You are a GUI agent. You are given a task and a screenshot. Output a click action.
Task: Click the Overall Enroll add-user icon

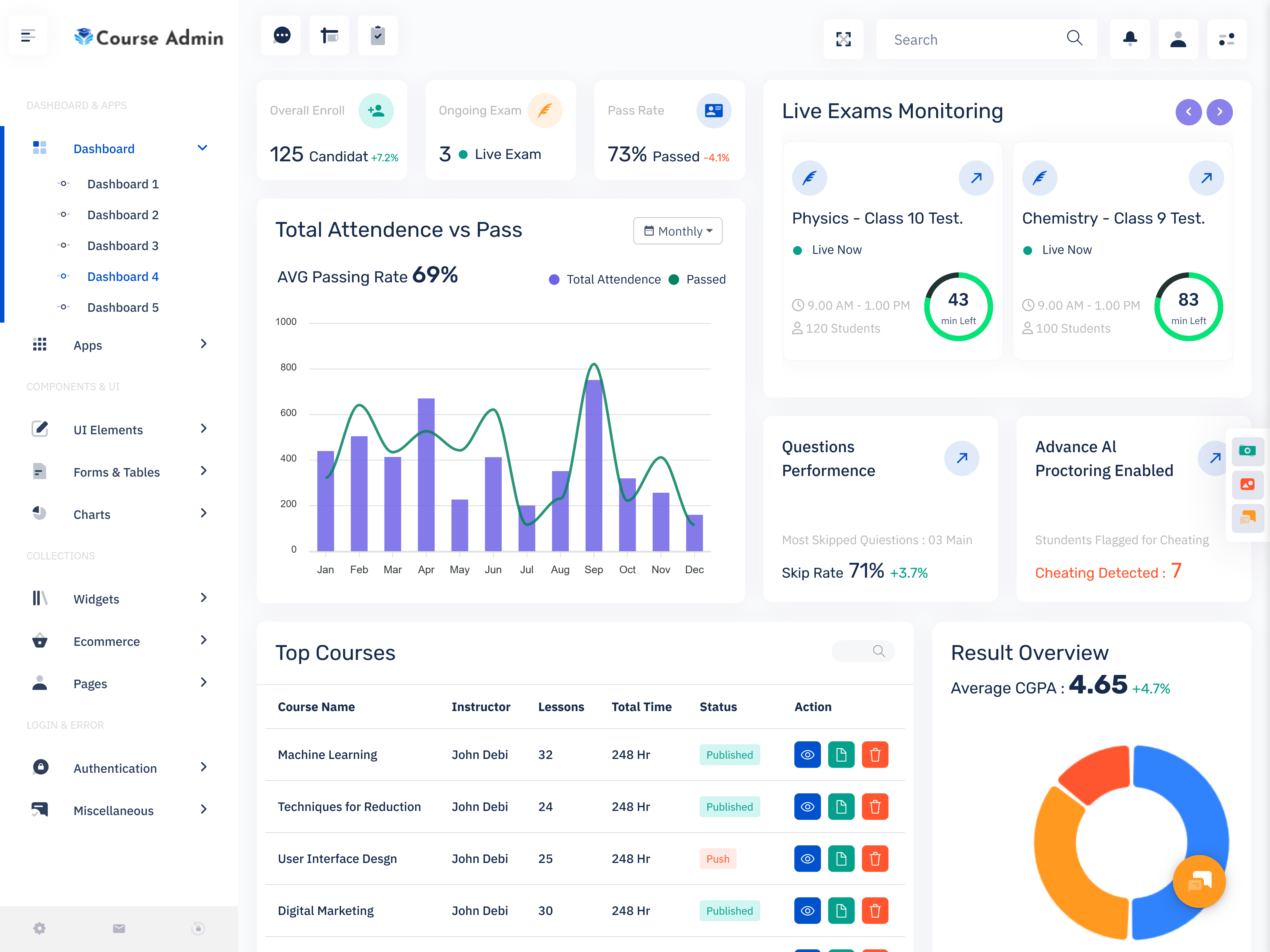click(376, 111)
